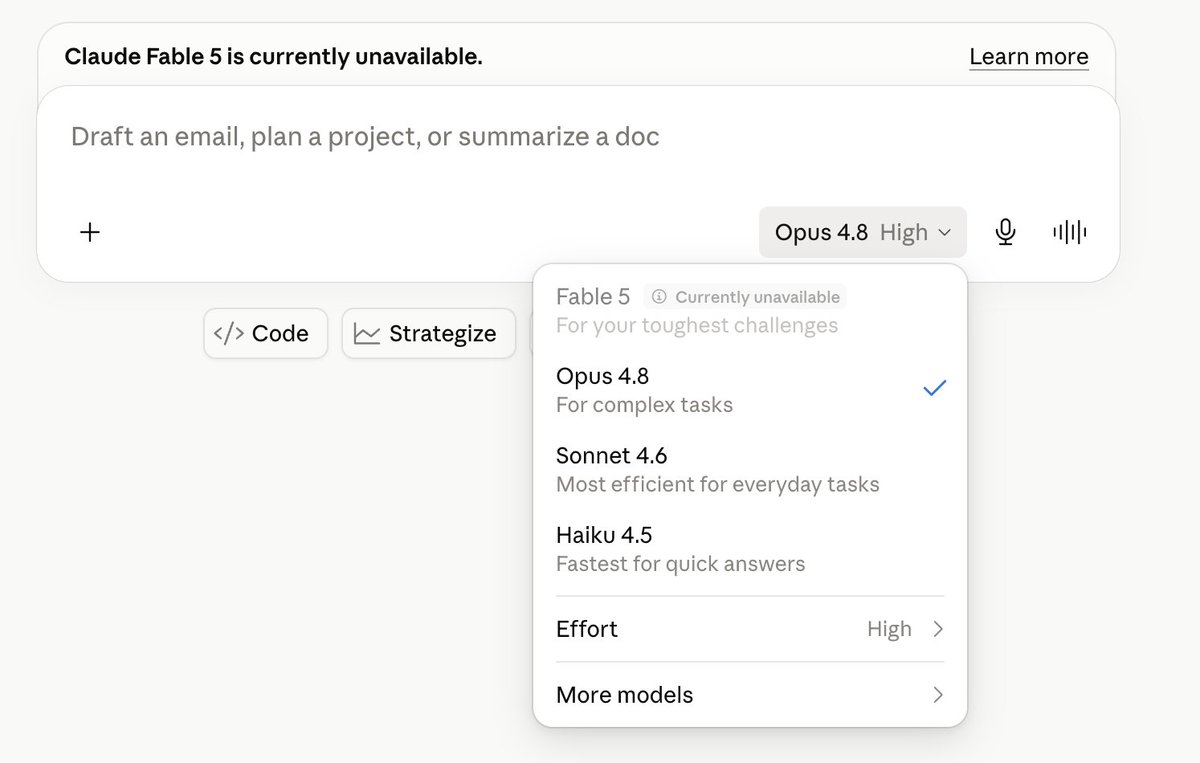Click the plus attachment icon
The image size is (1200, 763).
(x=90, y=232)
